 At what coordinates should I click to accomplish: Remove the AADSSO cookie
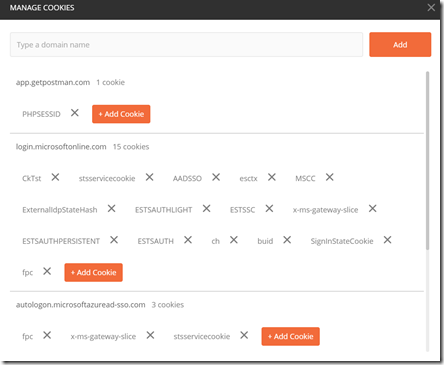(x=216, y=177)
